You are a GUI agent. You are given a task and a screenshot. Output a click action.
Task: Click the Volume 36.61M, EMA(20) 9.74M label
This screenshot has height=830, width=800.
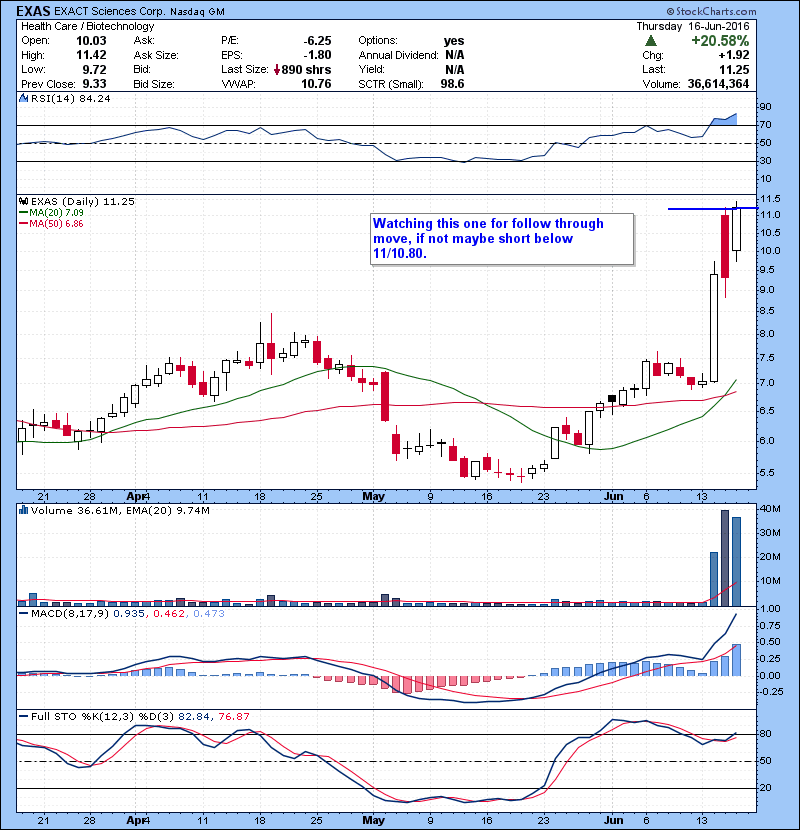(x=120, y=510)
